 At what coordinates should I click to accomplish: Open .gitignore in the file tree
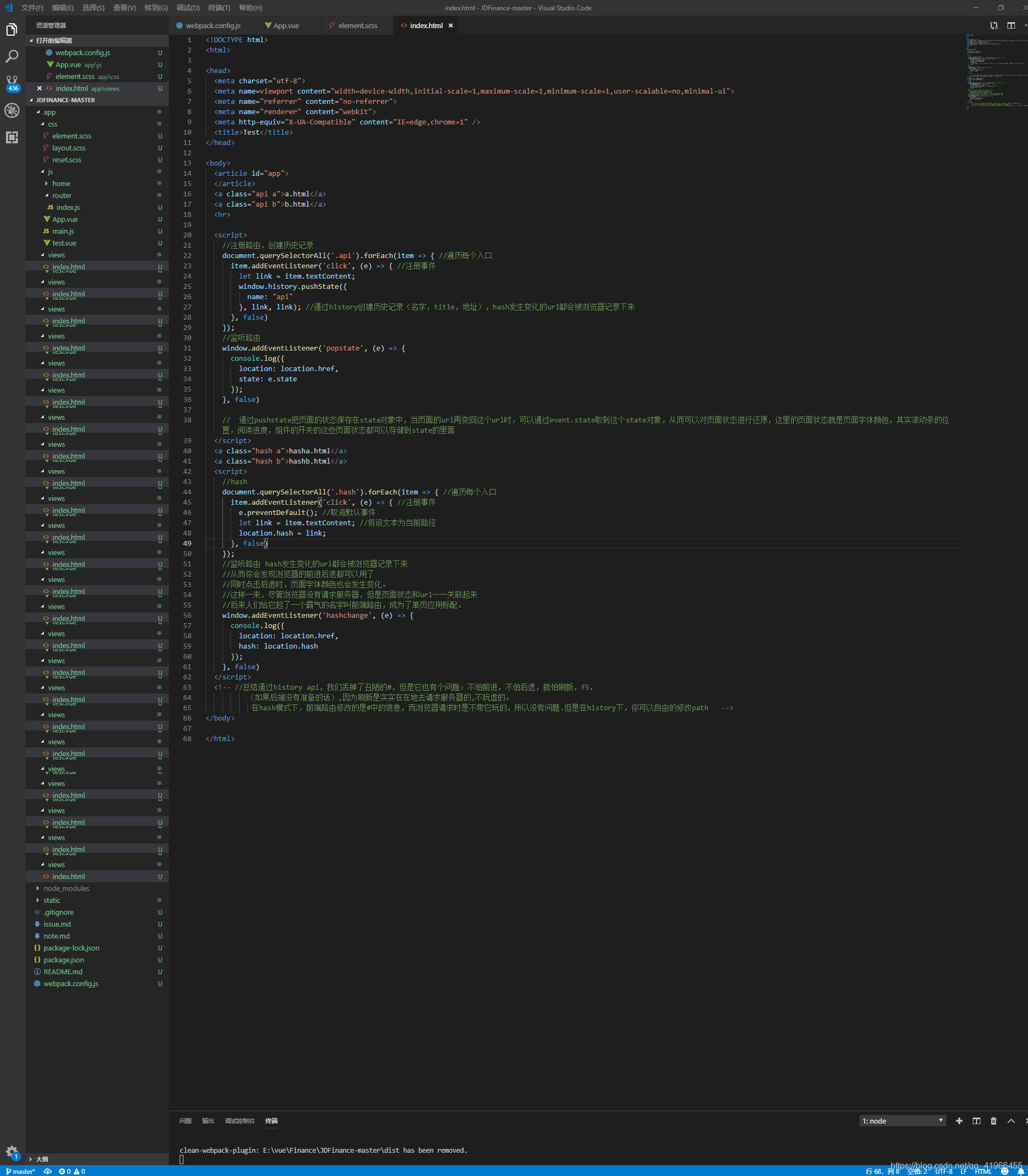point(97,913)
